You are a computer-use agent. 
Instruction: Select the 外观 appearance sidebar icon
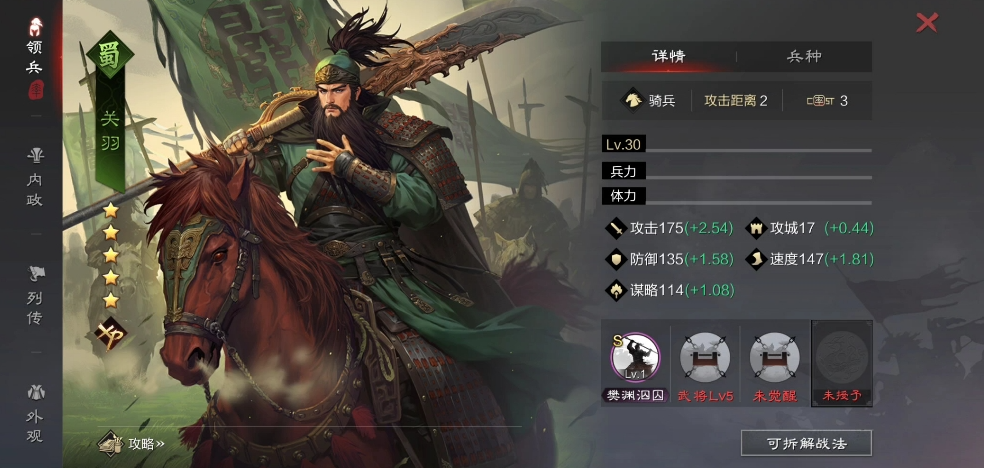click(x=35, y=414)
